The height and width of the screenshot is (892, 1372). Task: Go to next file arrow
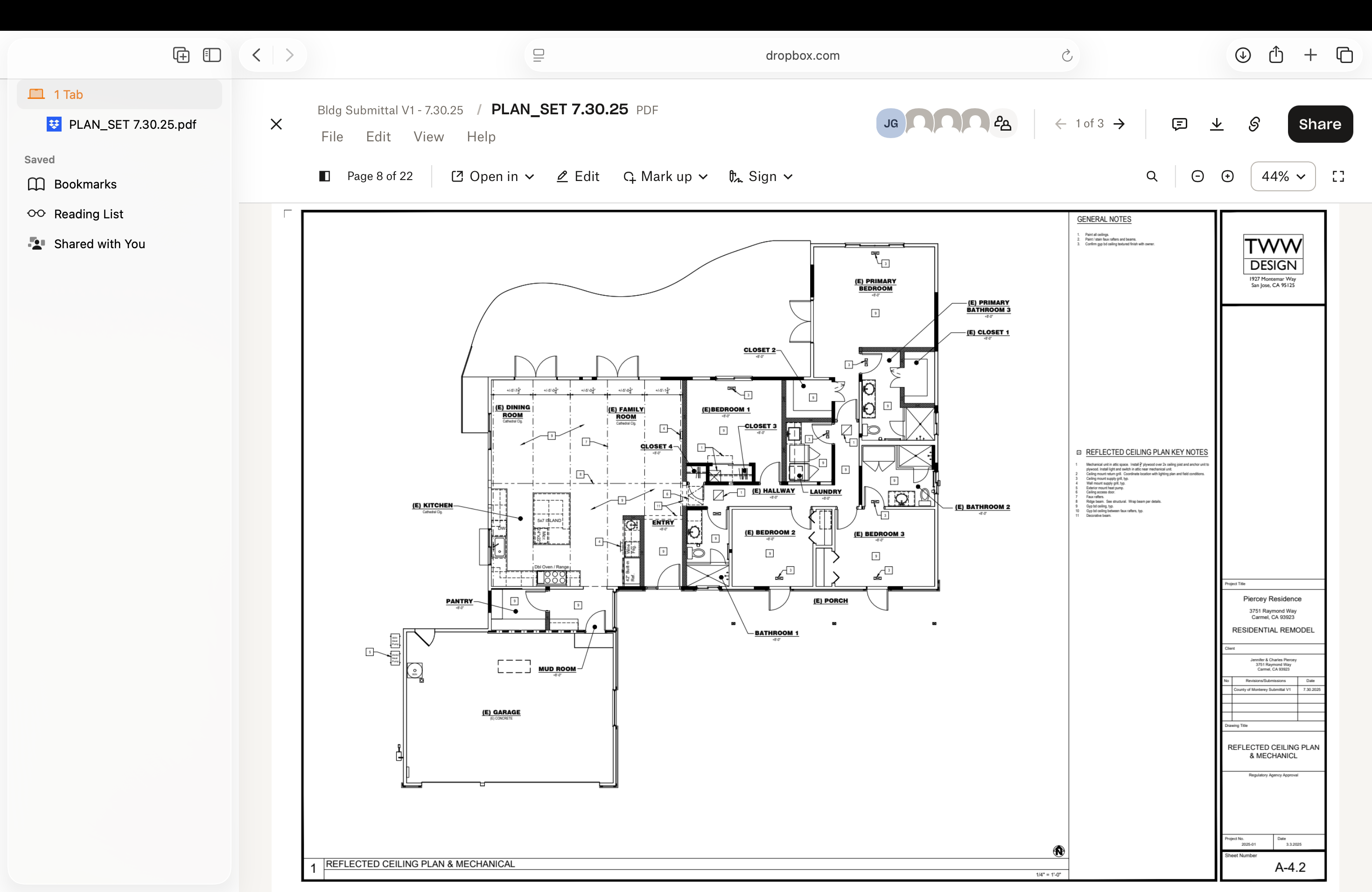coord(1119,124)
